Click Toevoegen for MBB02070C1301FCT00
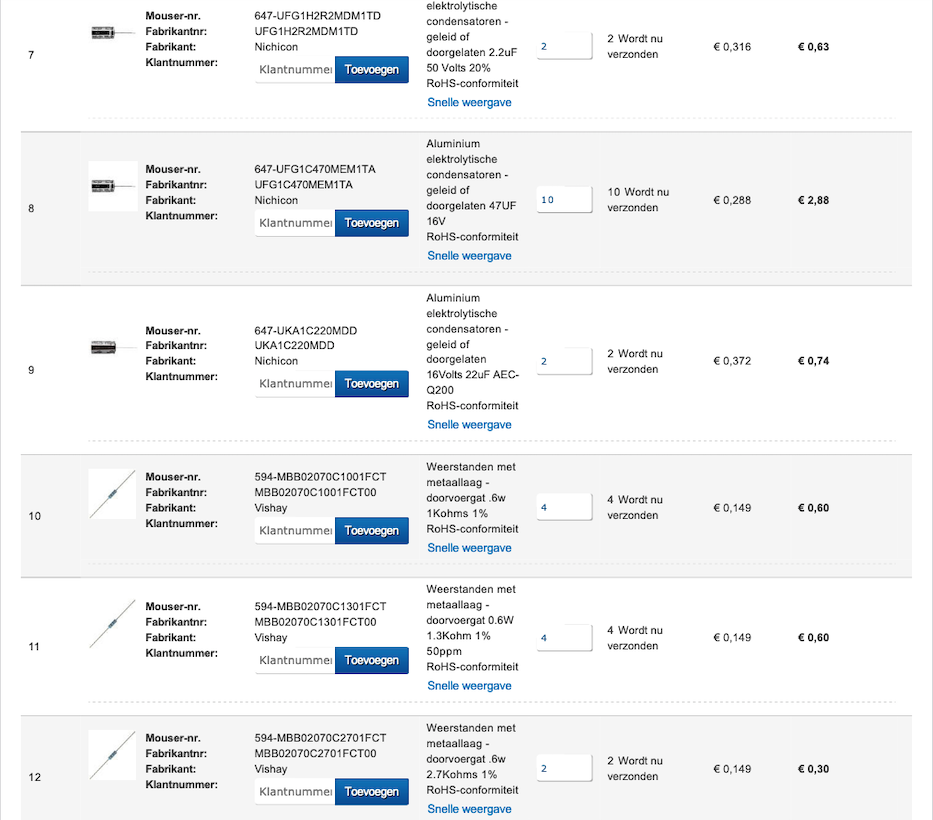The width and height of the screenshot is (933, 820). point(371,661)
